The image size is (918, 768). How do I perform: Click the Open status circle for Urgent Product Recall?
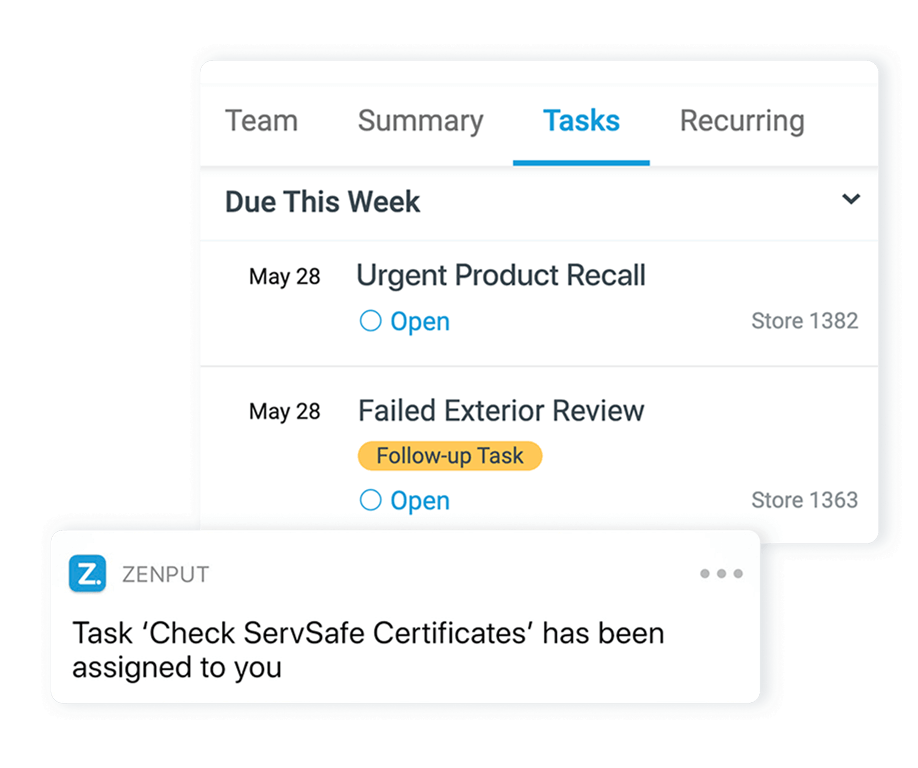tap(370, 321)
